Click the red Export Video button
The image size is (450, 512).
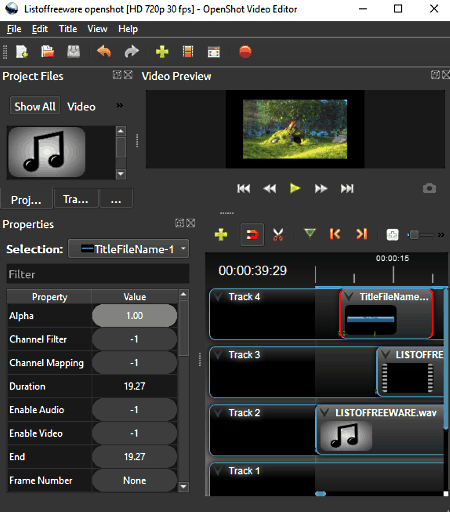(x=245, y=52)
